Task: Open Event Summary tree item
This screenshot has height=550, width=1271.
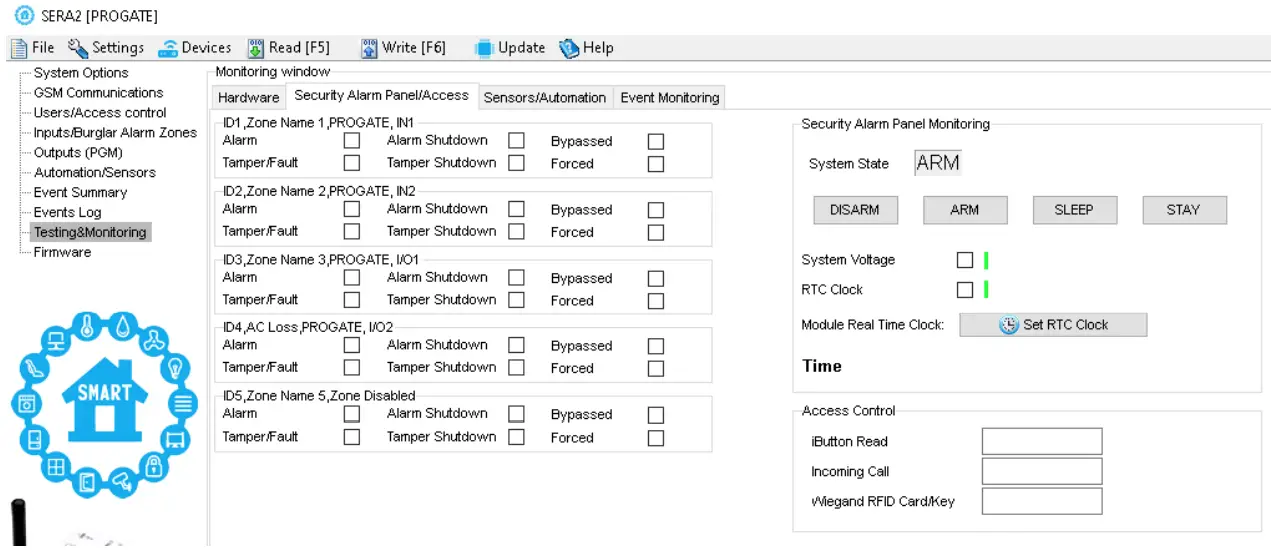Action: [x=80, y=193]
